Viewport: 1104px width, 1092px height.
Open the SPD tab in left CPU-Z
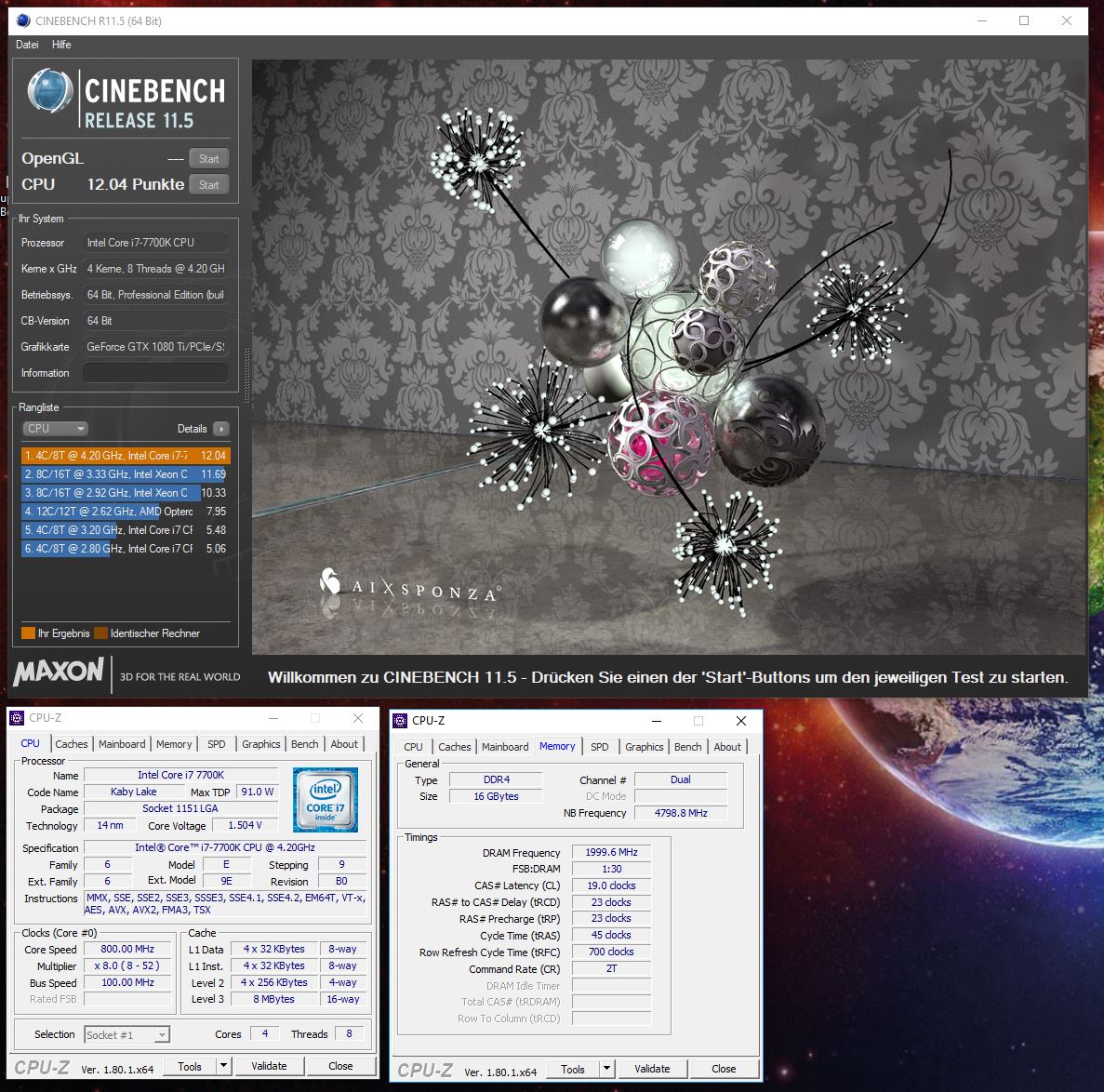click(217, 743)
